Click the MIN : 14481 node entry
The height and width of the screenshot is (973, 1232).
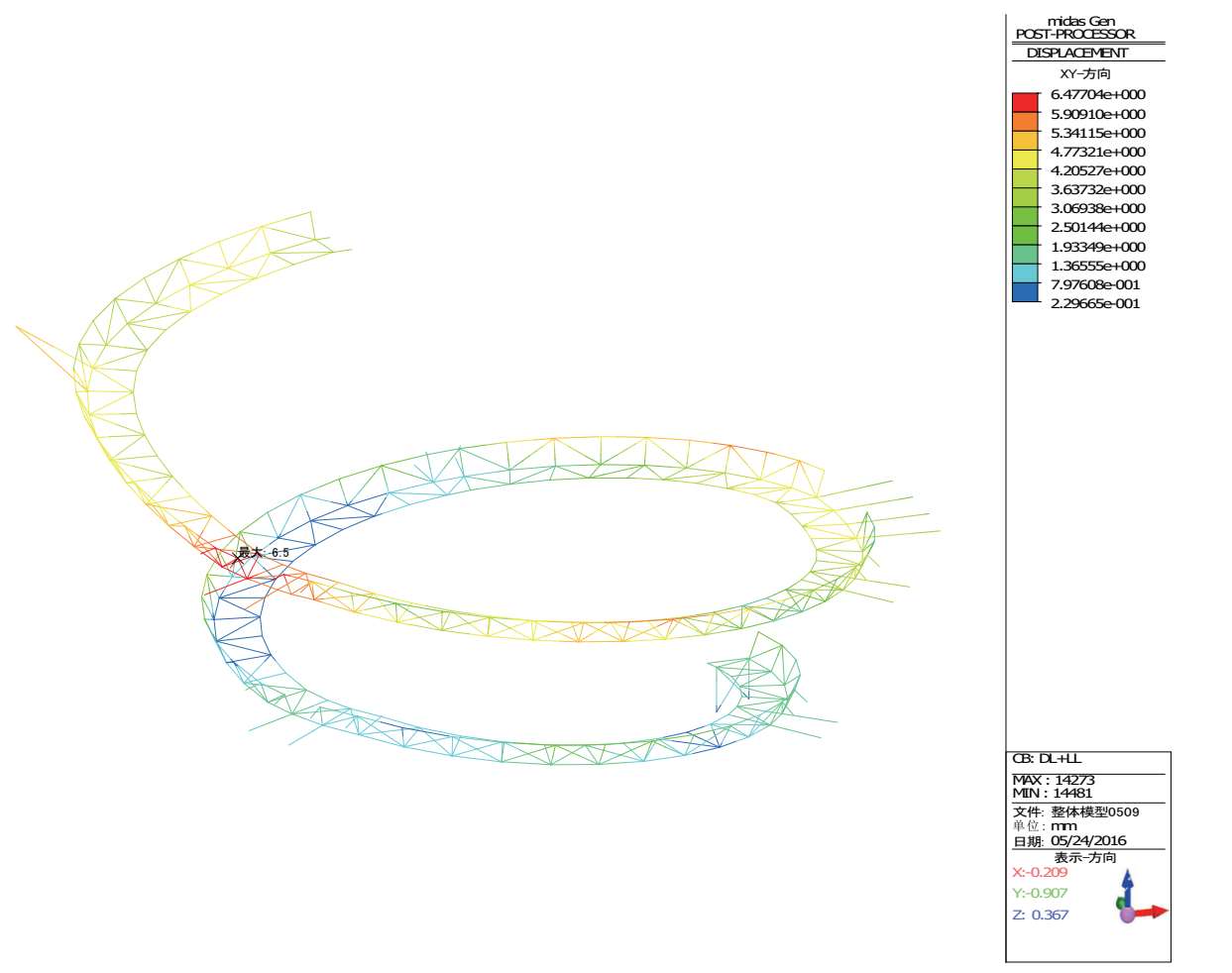(1053, 793)
